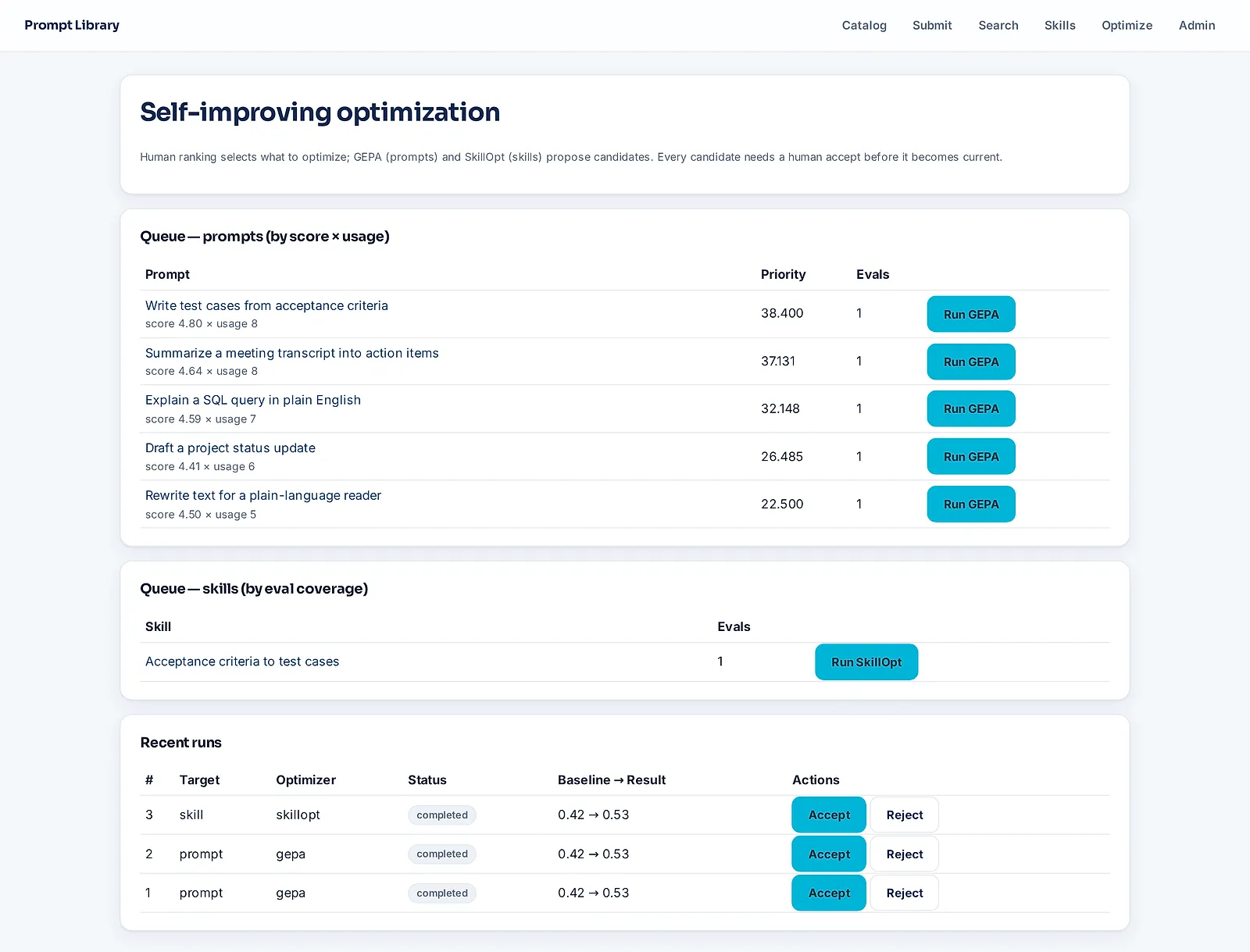This screenshot has height=952, width=1250.
Task: Open the Admin section
Action: [1197, 25]
